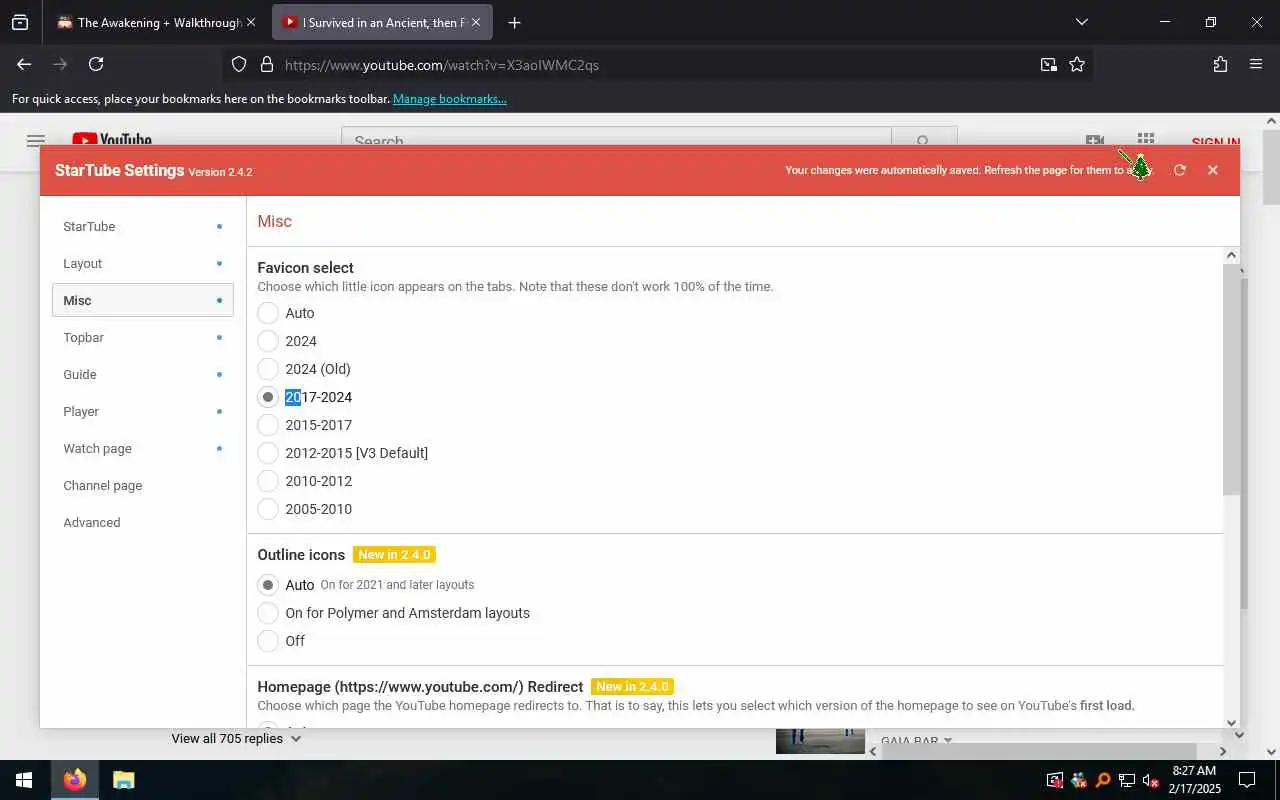This screenshot has width=1280, height=800.
Task: Open Firefox application menu
Action: click(1256, 64)
